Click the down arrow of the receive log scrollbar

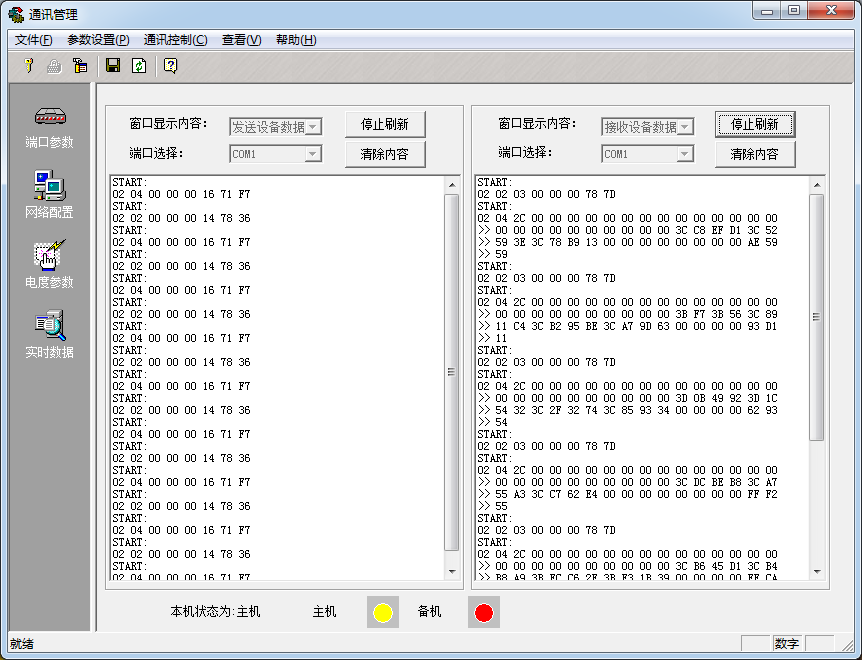point(817,572)
